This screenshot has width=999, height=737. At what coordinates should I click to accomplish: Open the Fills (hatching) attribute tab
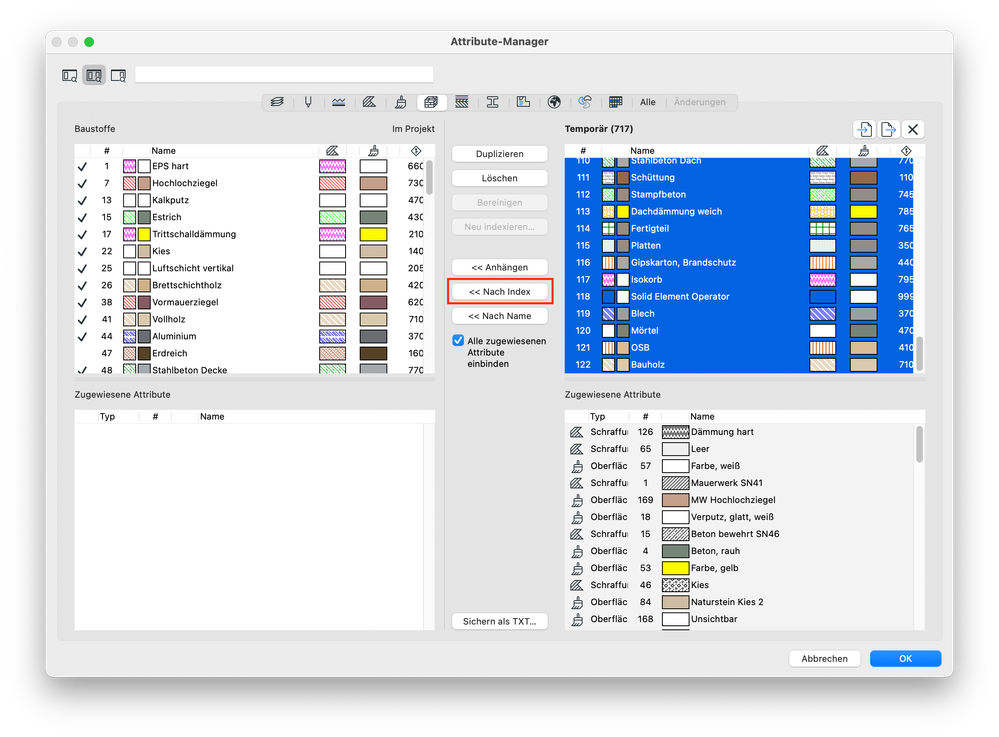370,102
